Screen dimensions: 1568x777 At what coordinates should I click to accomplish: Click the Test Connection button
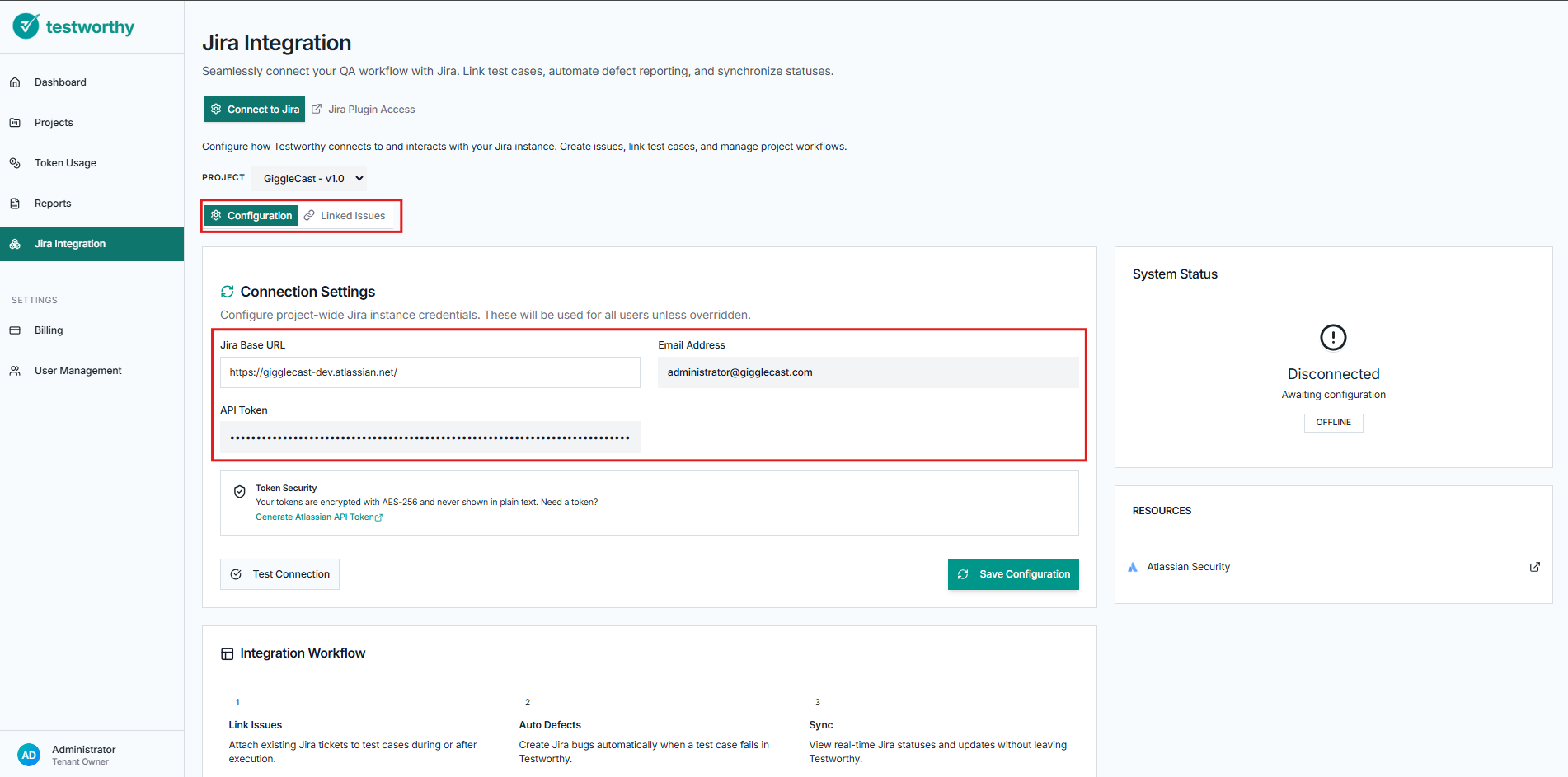pyautogui.click(x=279, y=574)
